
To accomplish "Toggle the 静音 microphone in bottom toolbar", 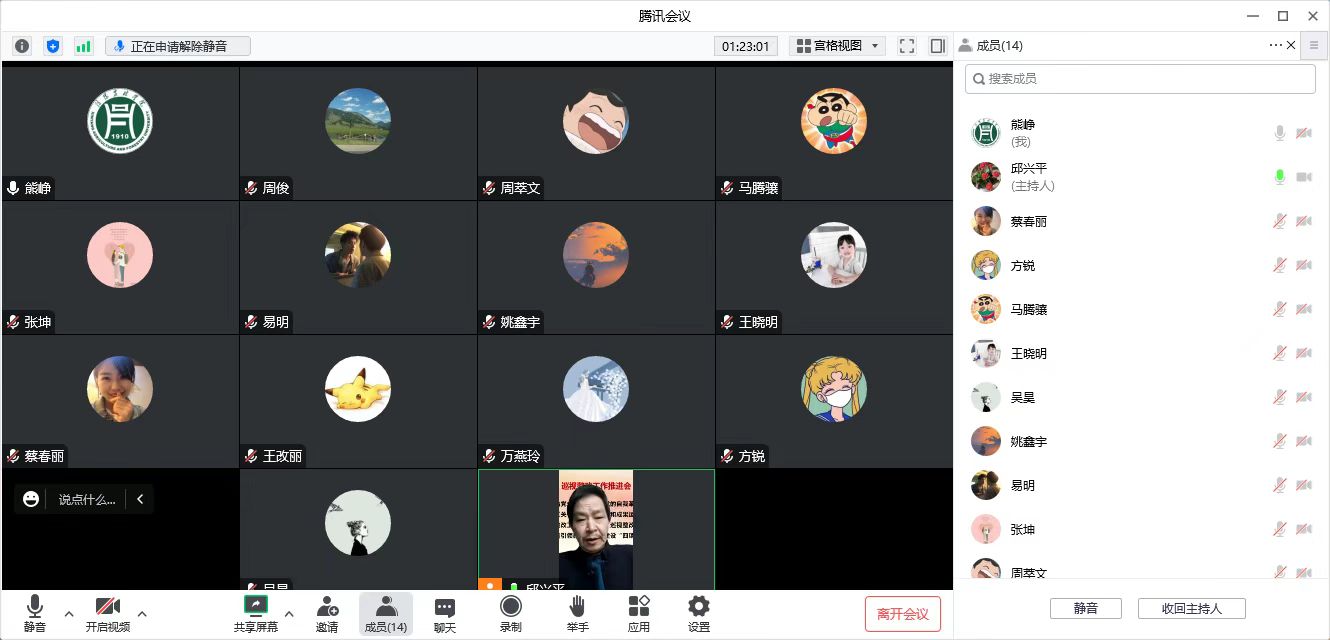I will 35,613.
